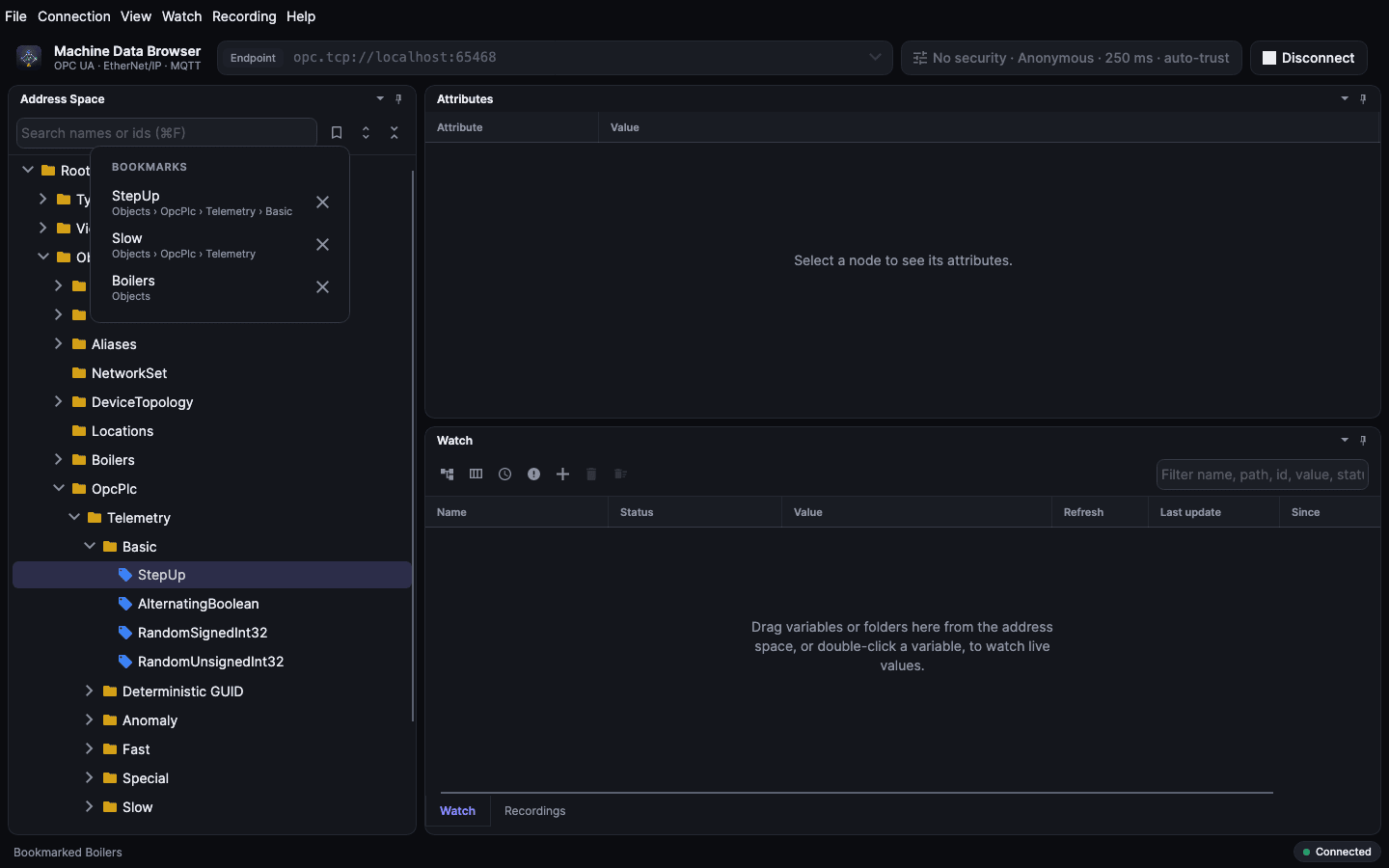Viewport: 1389px width, 868px height.
Task: Collapse the Telemetry folder
Action: (x=74, y=518)
